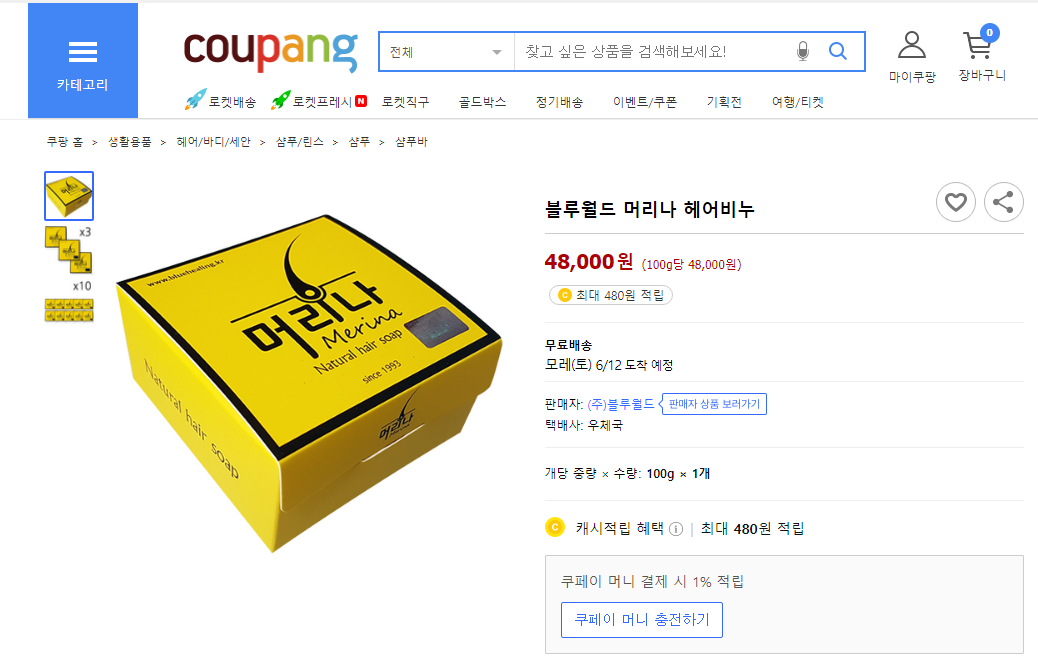Add product to wishlist with heart icon
This screenshot has height=661, width=1038.
coord(955,202)
